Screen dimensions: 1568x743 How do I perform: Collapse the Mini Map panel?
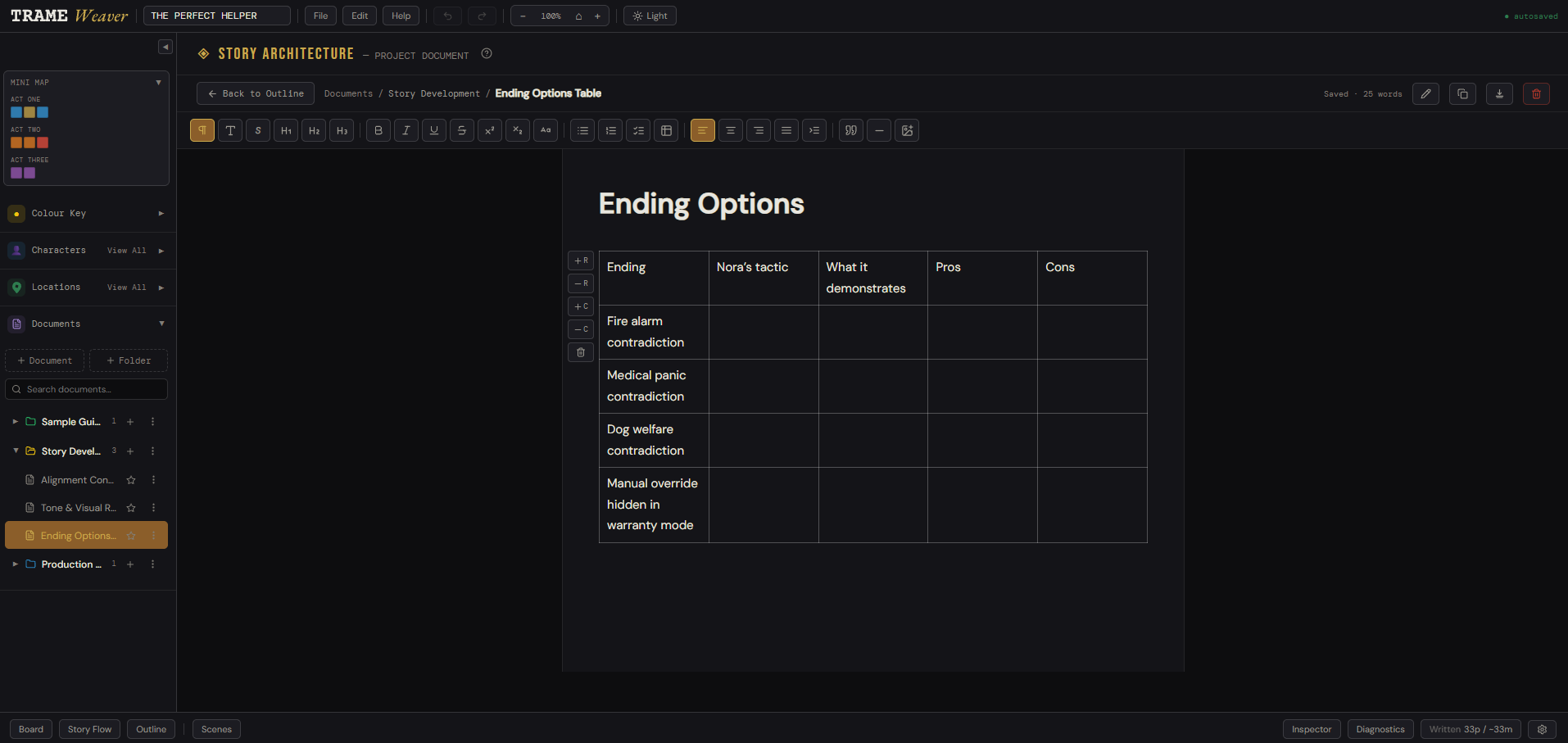[x=159, y=82]
